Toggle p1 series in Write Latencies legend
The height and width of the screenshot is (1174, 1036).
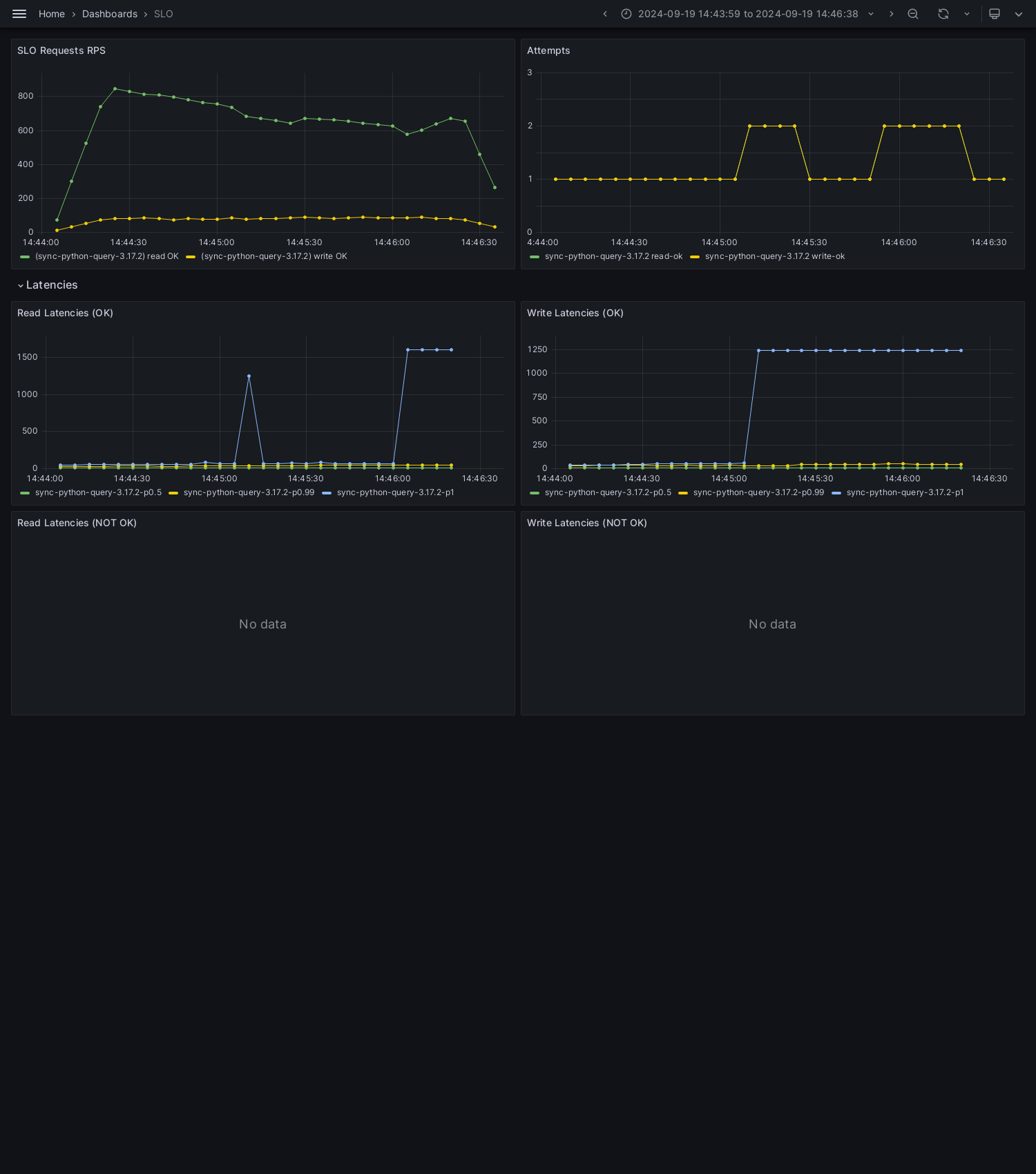point(905,492)
